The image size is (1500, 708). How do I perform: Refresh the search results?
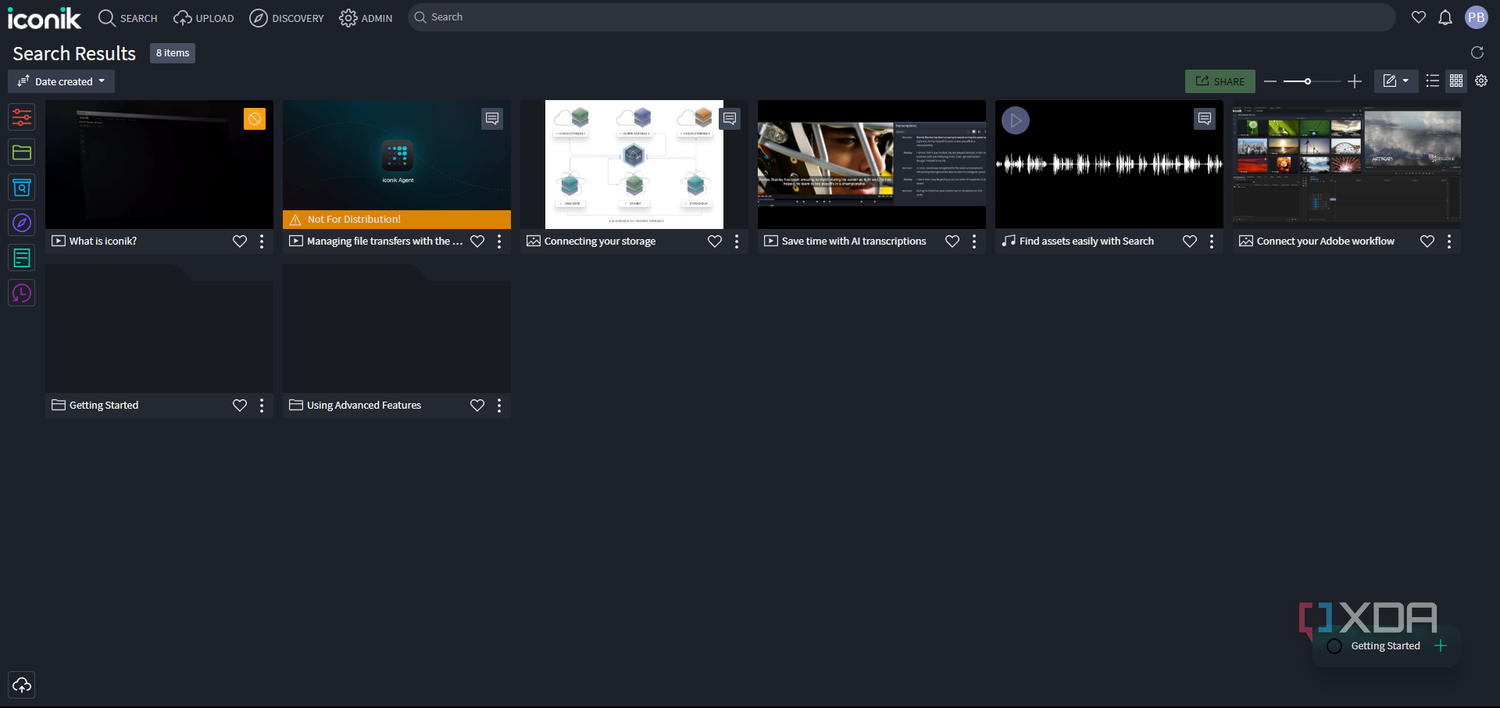tap(1478, 52)
